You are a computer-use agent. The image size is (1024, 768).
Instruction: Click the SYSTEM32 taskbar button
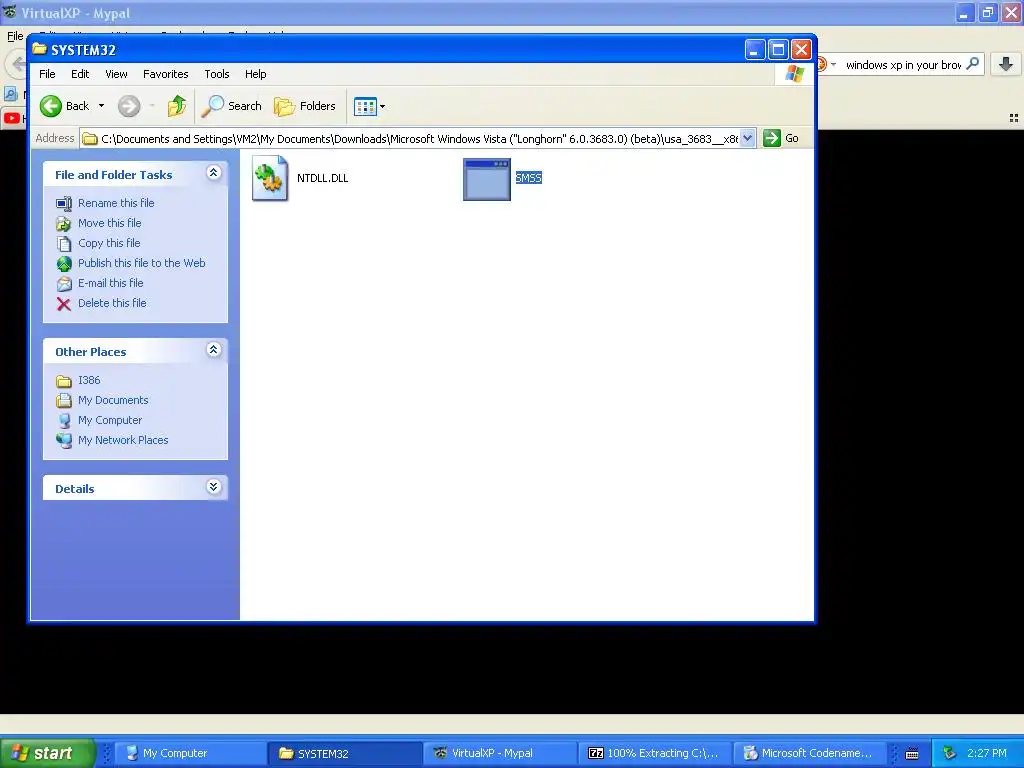tap(344, 754)
